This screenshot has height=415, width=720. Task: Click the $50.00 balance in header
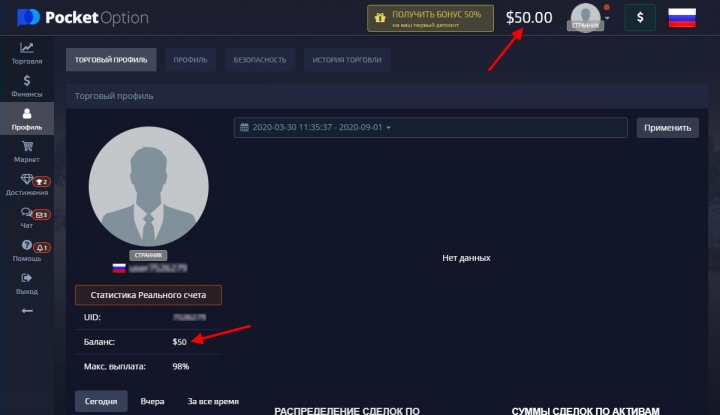(529, 17)
